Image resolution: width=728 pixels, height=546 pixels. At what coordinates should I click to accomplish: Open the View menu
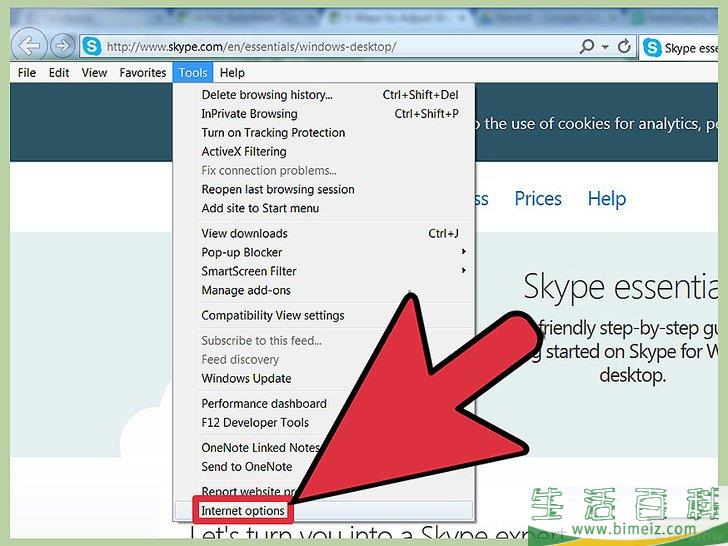pos(94,72)
